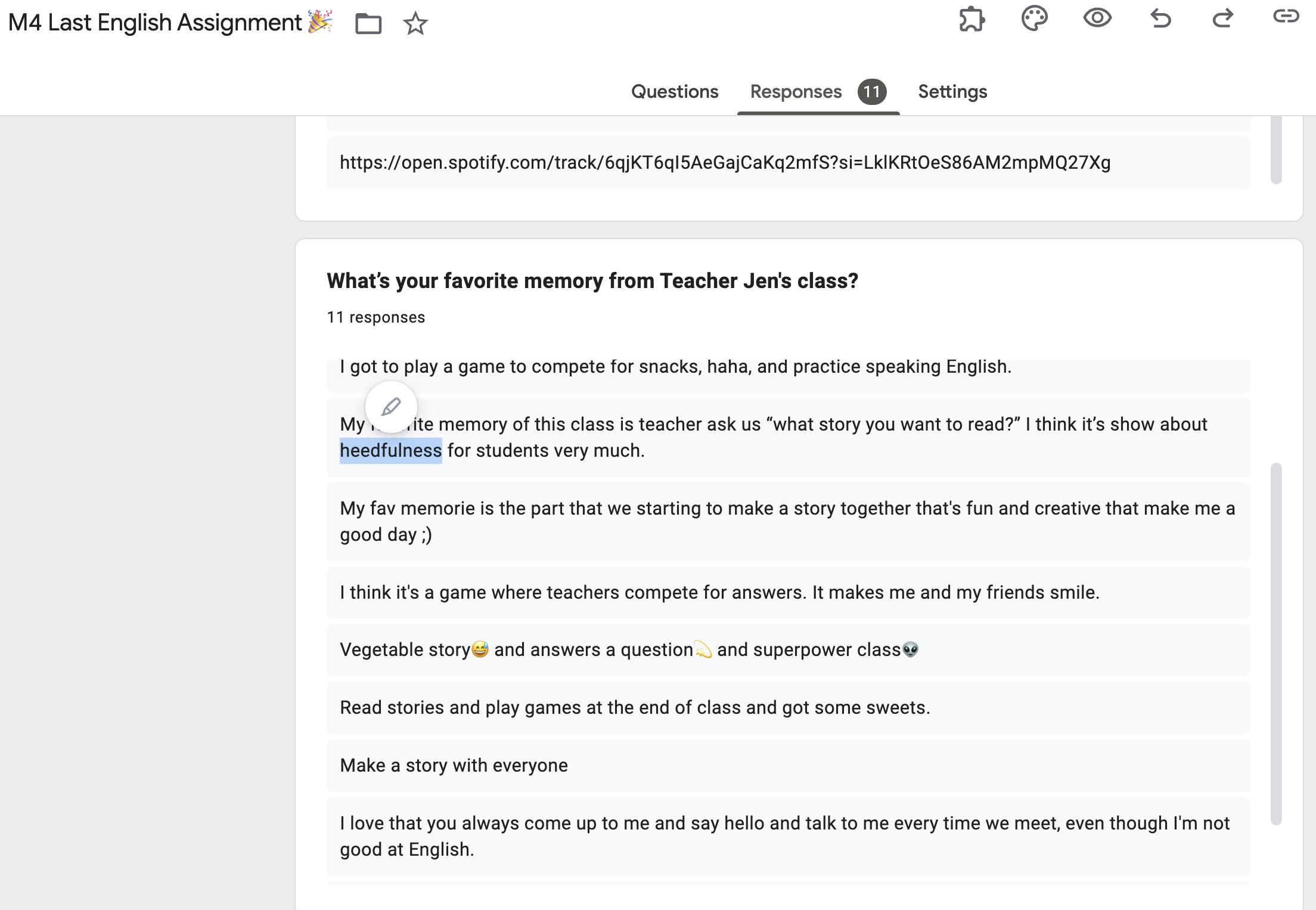Click the upper response list scrollbar
Viewport: 1316px width, 910px height.
point(1275,150)
